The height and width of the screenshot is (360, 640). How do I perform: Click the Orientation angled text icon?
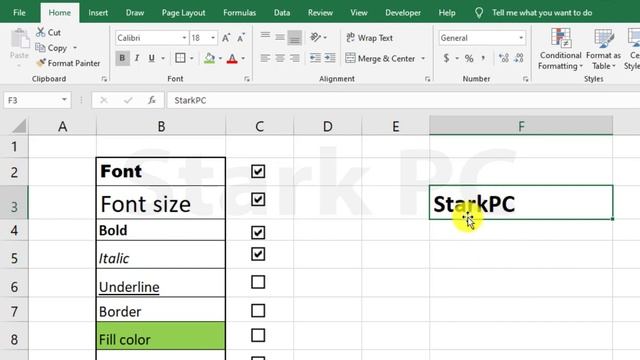pyautogui.click(x=315, y=37)
